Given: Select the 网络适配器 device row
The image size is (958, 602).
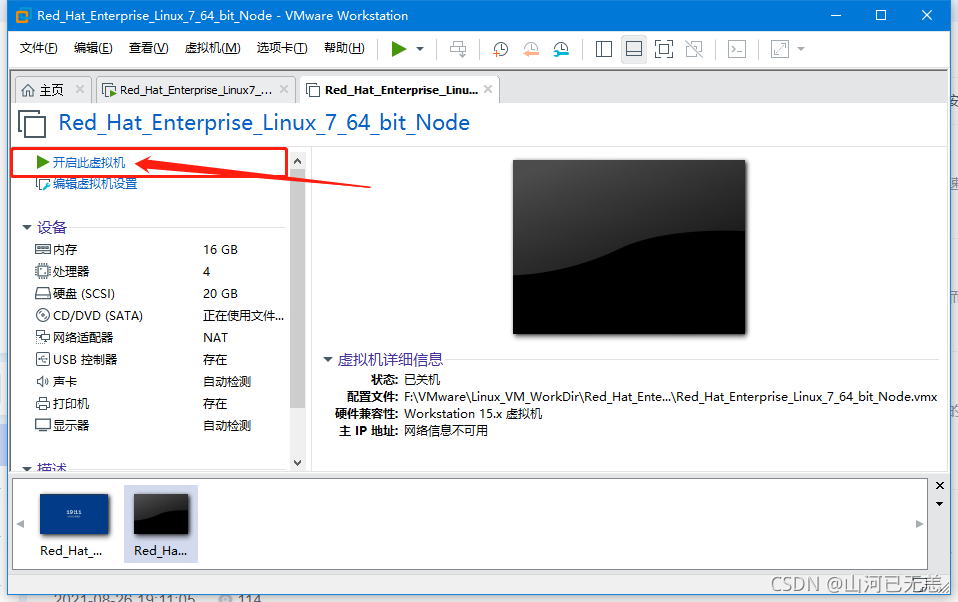Looking at the screenshot, I should tap(159, 337).
